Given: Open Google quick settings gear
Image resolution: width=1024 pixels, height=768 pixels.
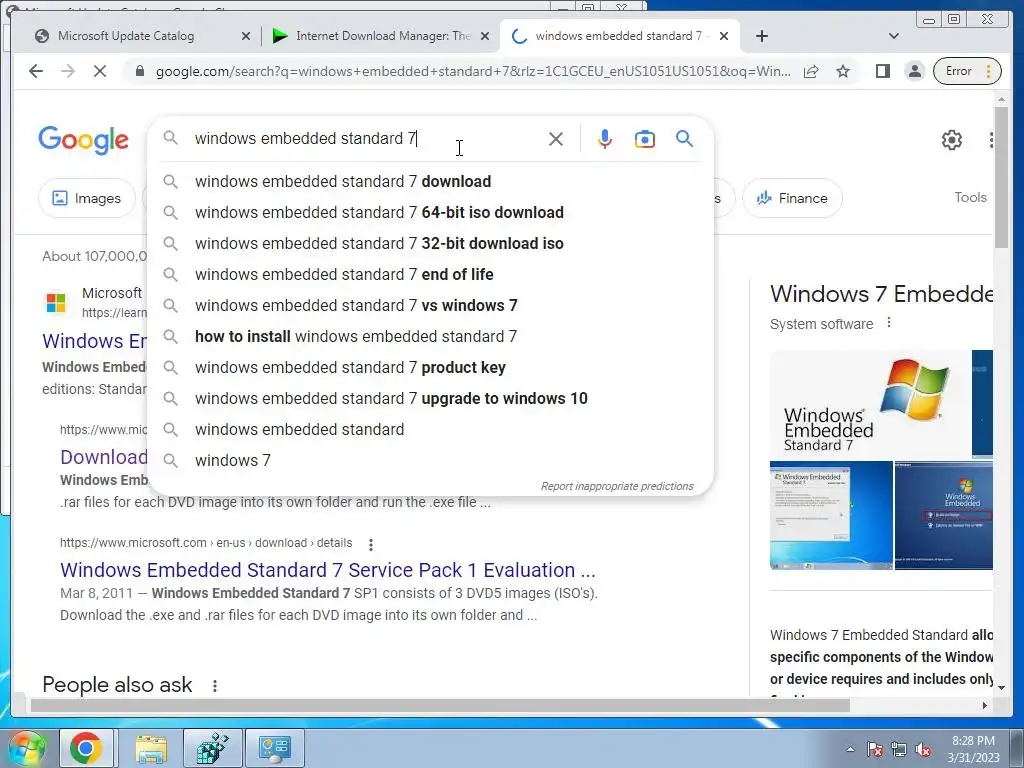Looking at the screenshot, I should (952, 140).
